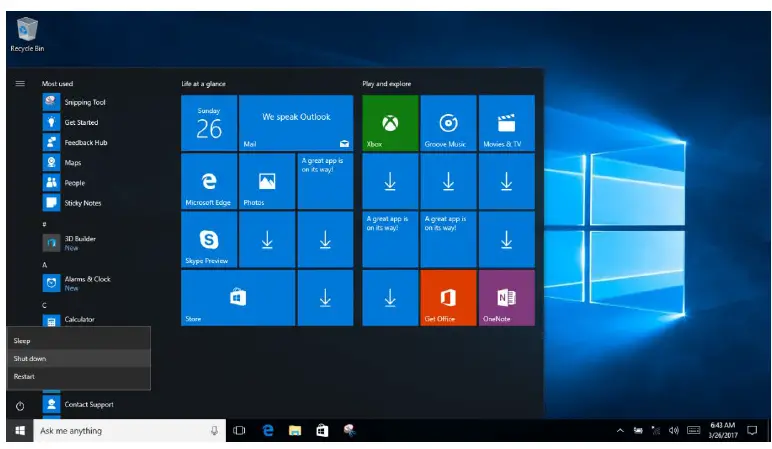Screen dimensions: 772x449
Task: Launch Snipping Tool from Most used
Action: point(74,102)
